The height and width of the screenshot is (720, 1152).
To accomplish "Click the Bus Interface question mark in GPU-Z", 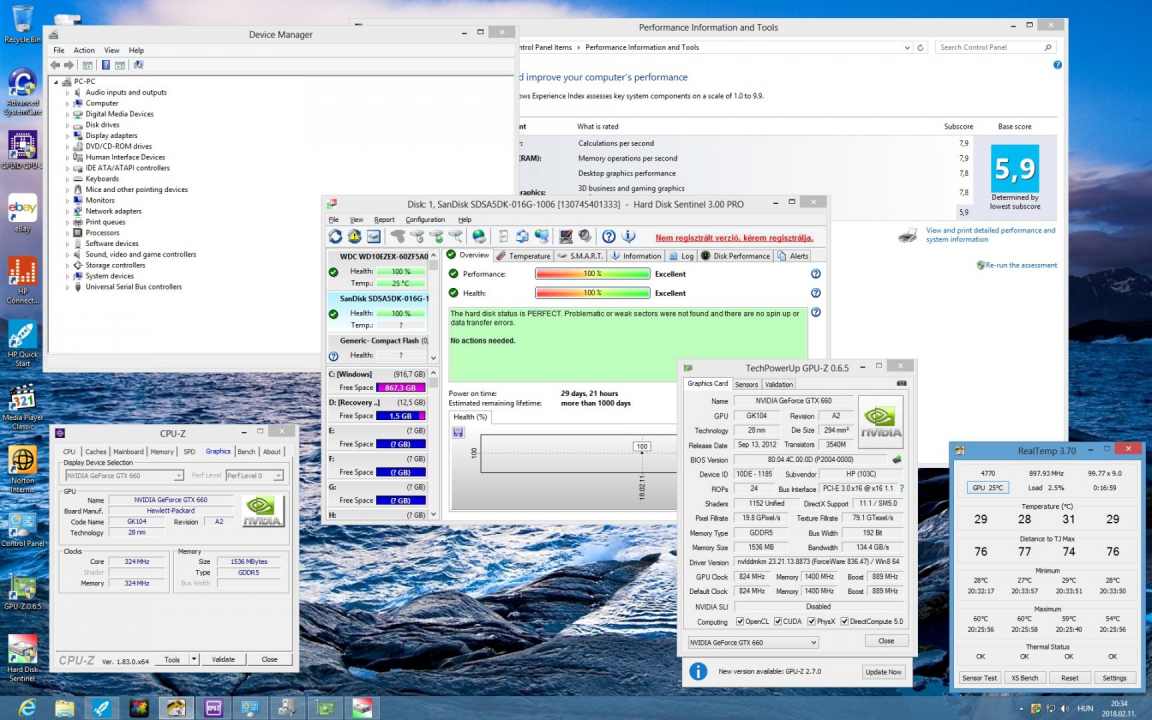I will click(901, 489).
